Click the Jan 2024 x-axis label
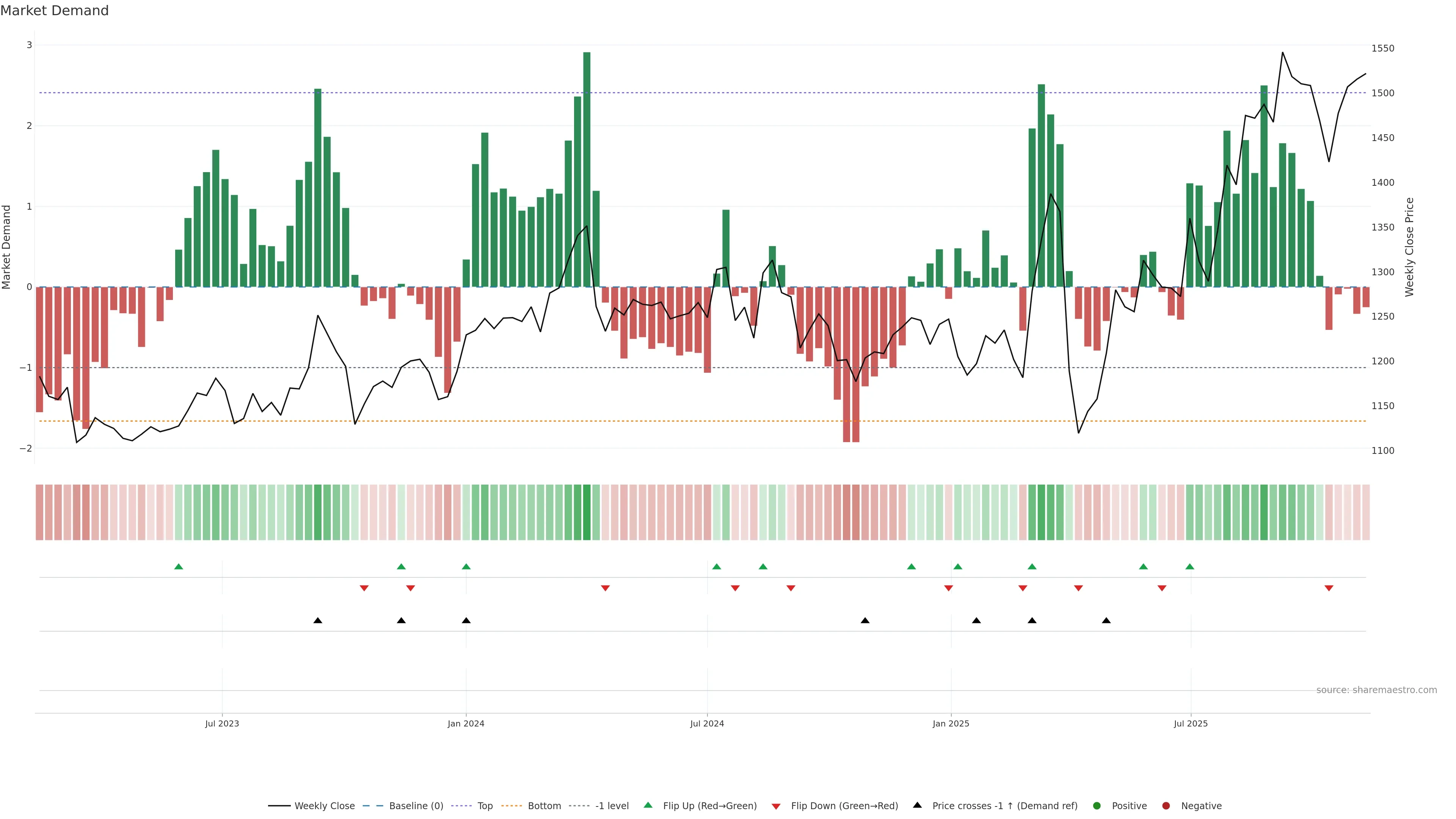 (x=466, y=723)
